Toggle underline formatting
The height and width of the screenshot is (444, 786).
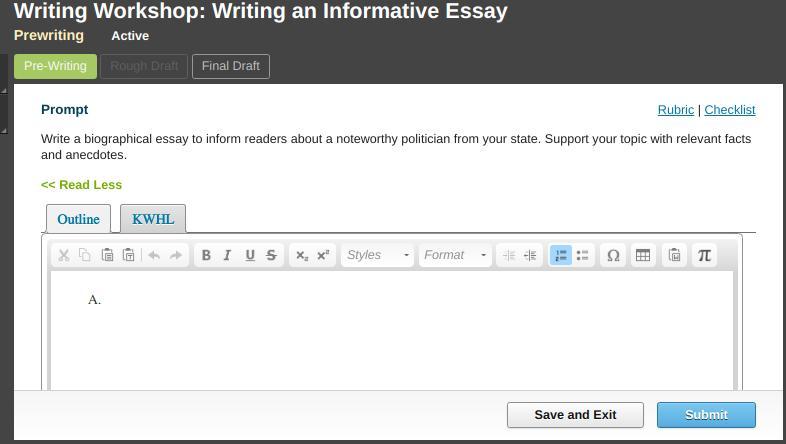tap(250, 255)
